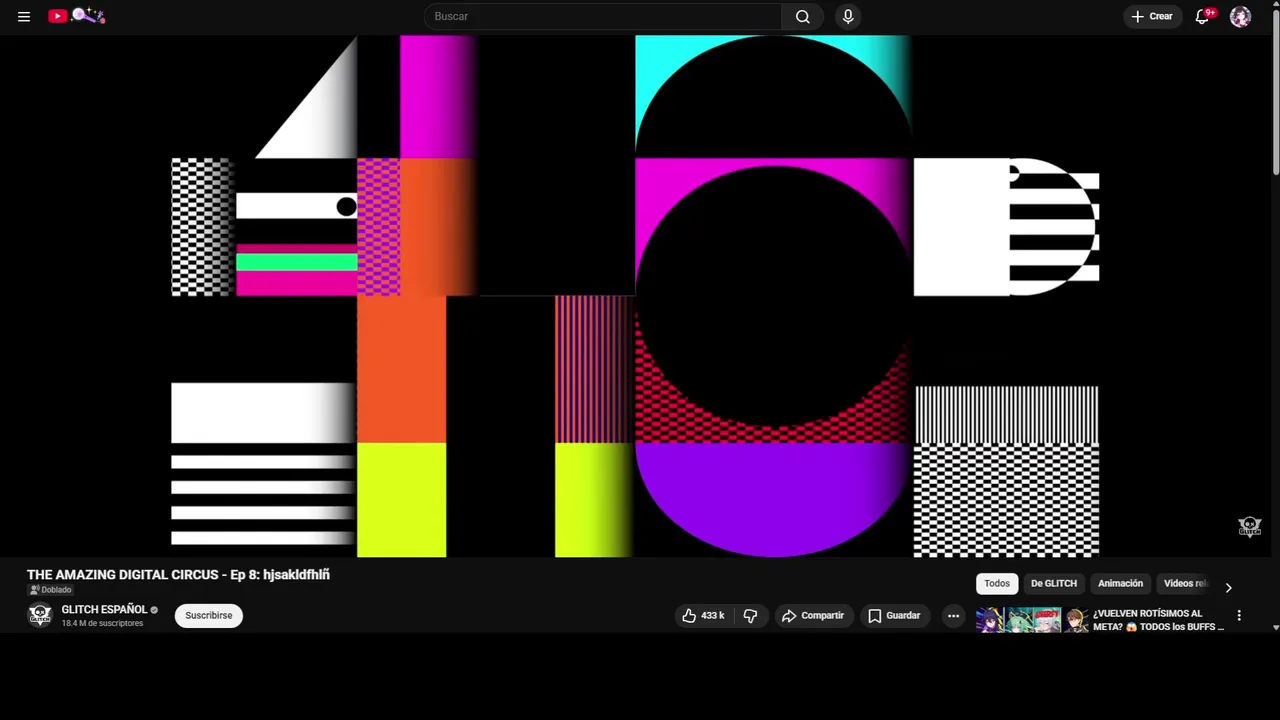The width and height of the screenshot is (1280, 720).
Task: Click the Buscar search field
Action: click(603, 16)
